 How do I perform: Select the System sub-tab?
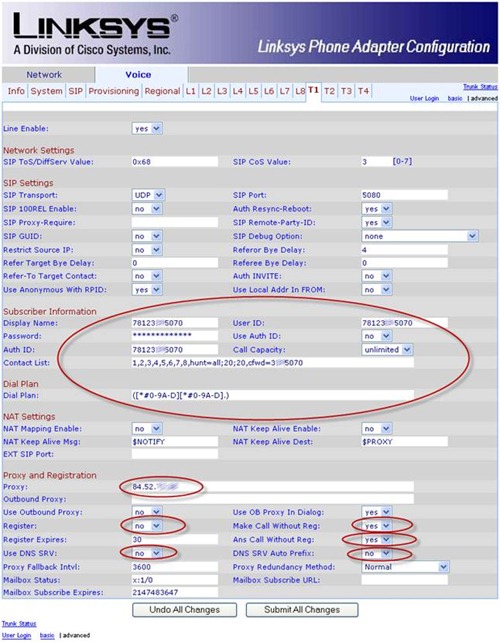tap(47, 91)
